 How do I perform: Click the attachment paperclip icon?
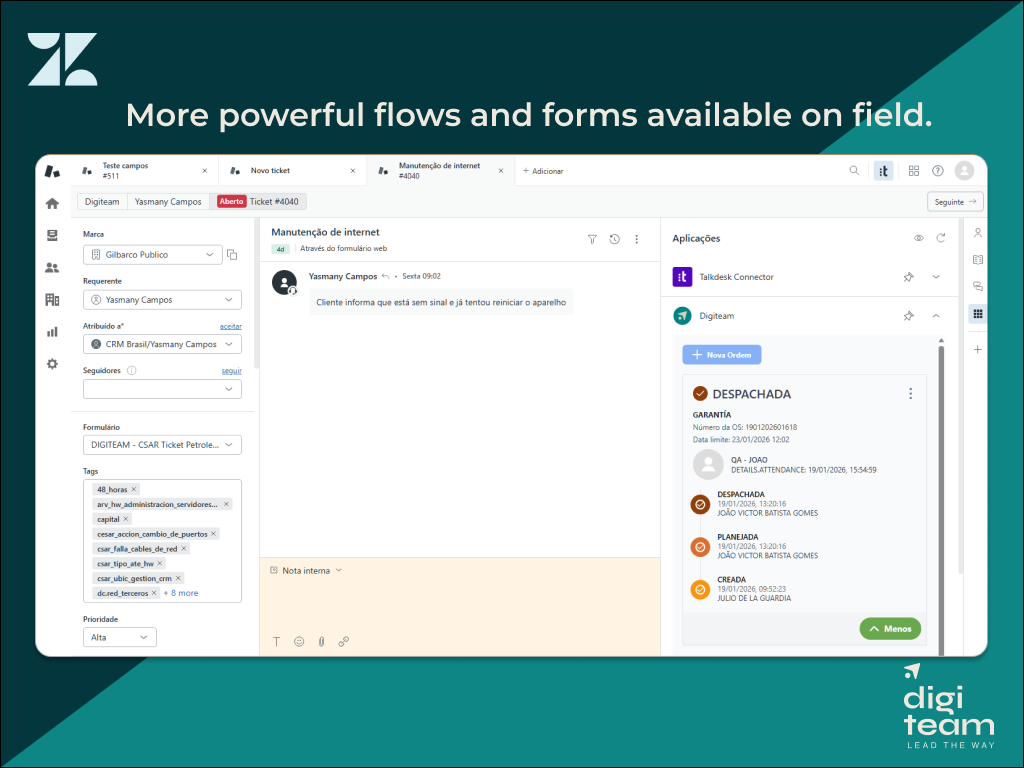[321, 641]
